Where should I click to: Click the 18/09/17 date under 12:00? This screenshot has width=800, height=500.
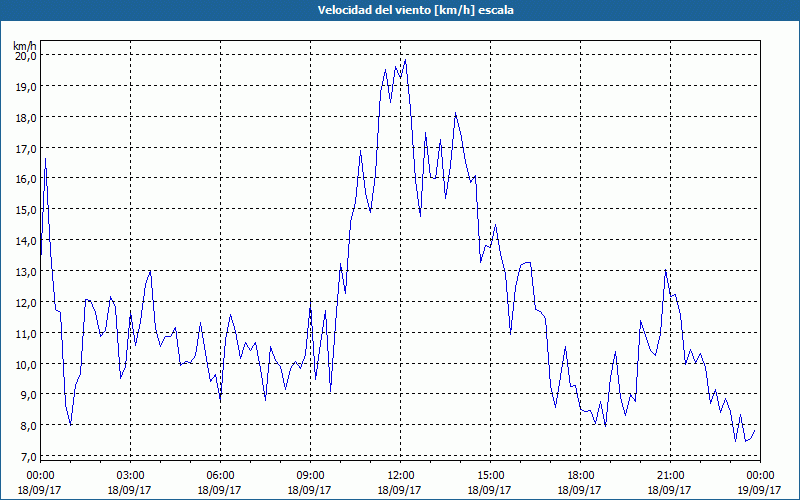click(x=399, y=490)
